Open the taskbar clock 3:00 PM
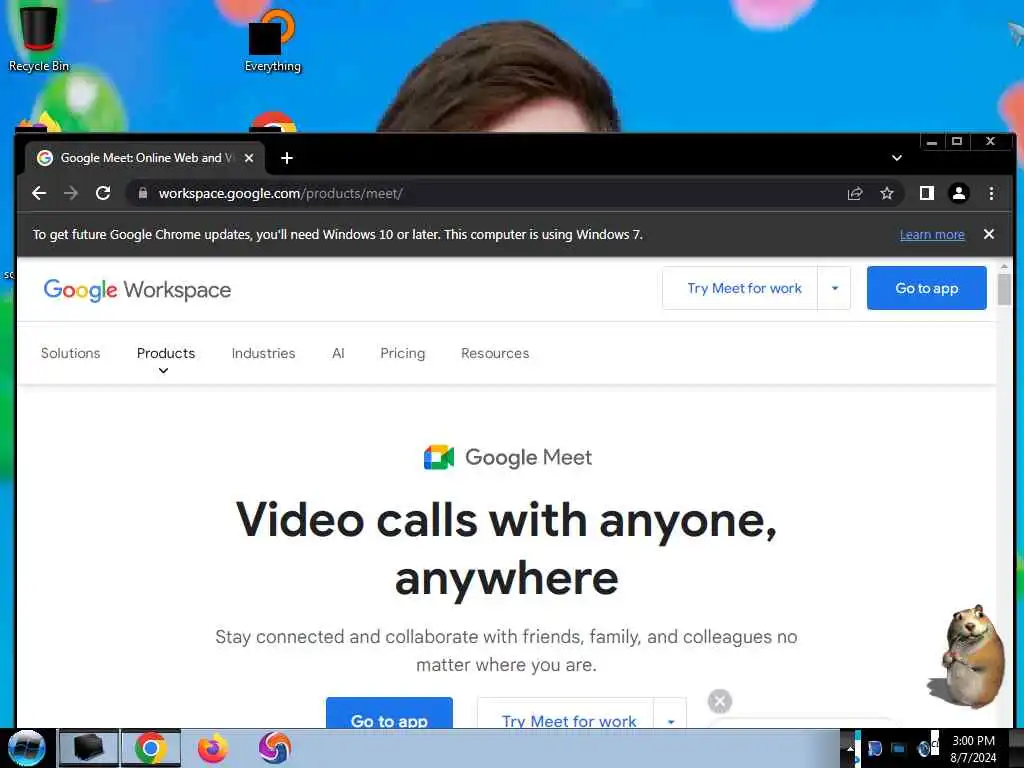This screenshot has height=768, width=1024. pyautogui.click(x=973, y=749)
